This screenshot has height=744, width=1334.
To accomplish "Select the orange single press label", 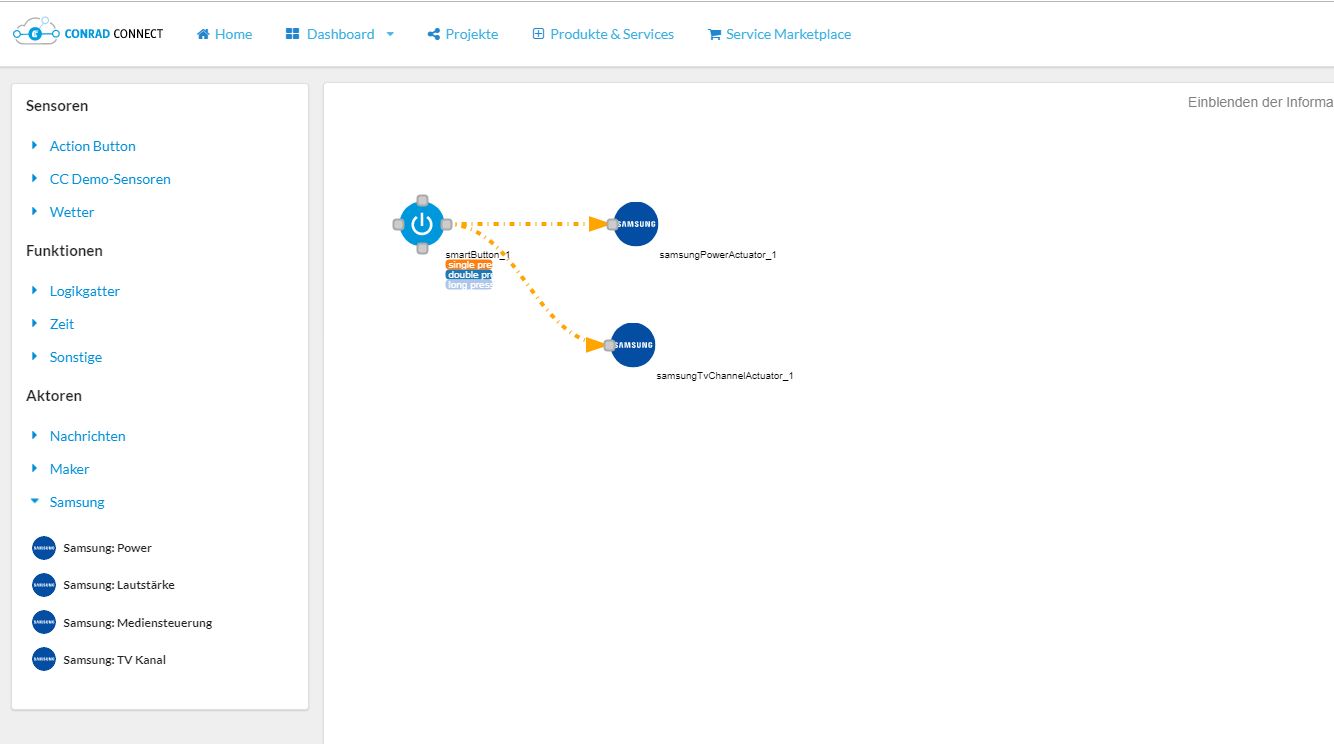I will (x=469, y=265).
